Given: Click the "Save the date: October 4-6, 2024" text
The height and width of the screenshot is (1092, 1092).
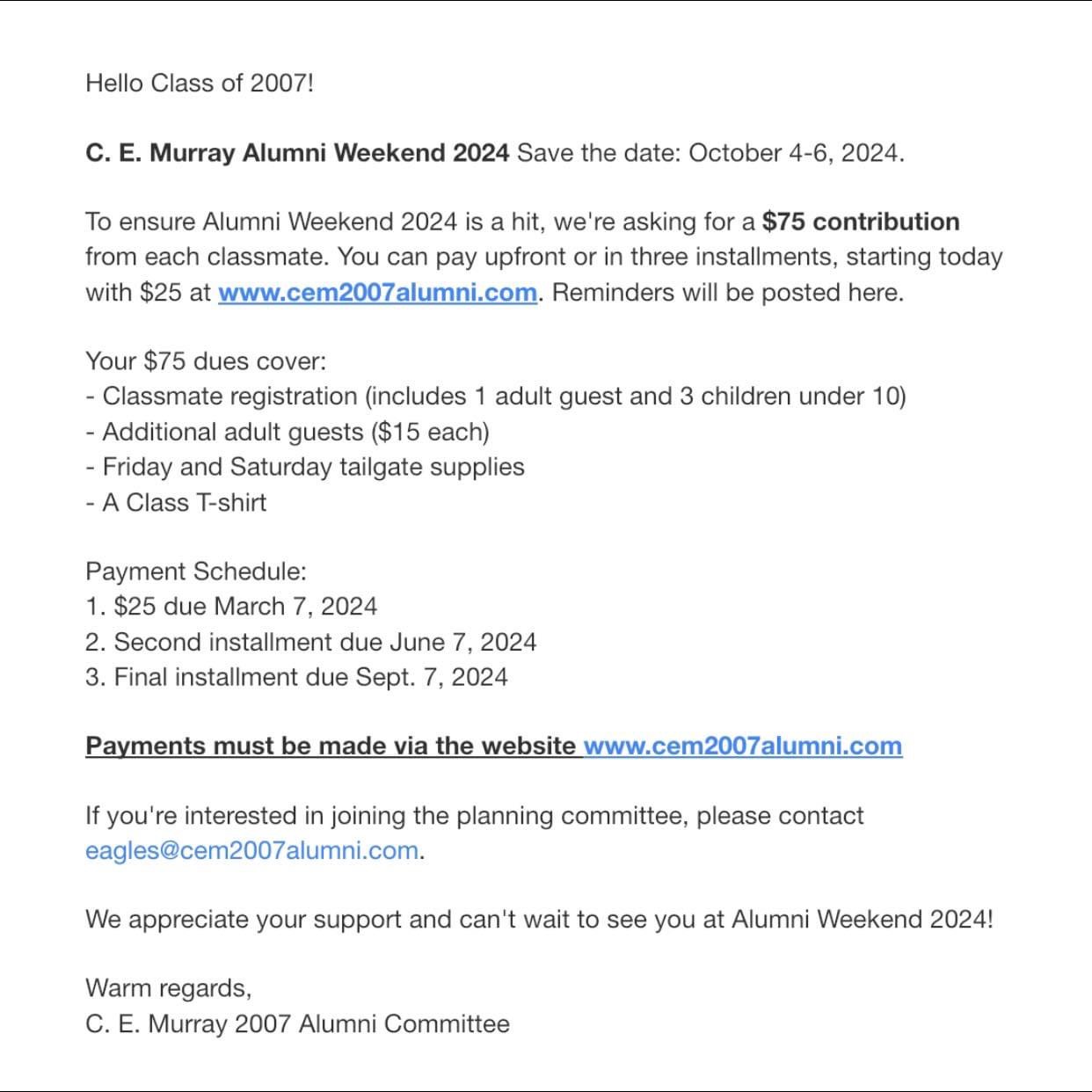Looking at the screenshot, I should tap(710, 153).
